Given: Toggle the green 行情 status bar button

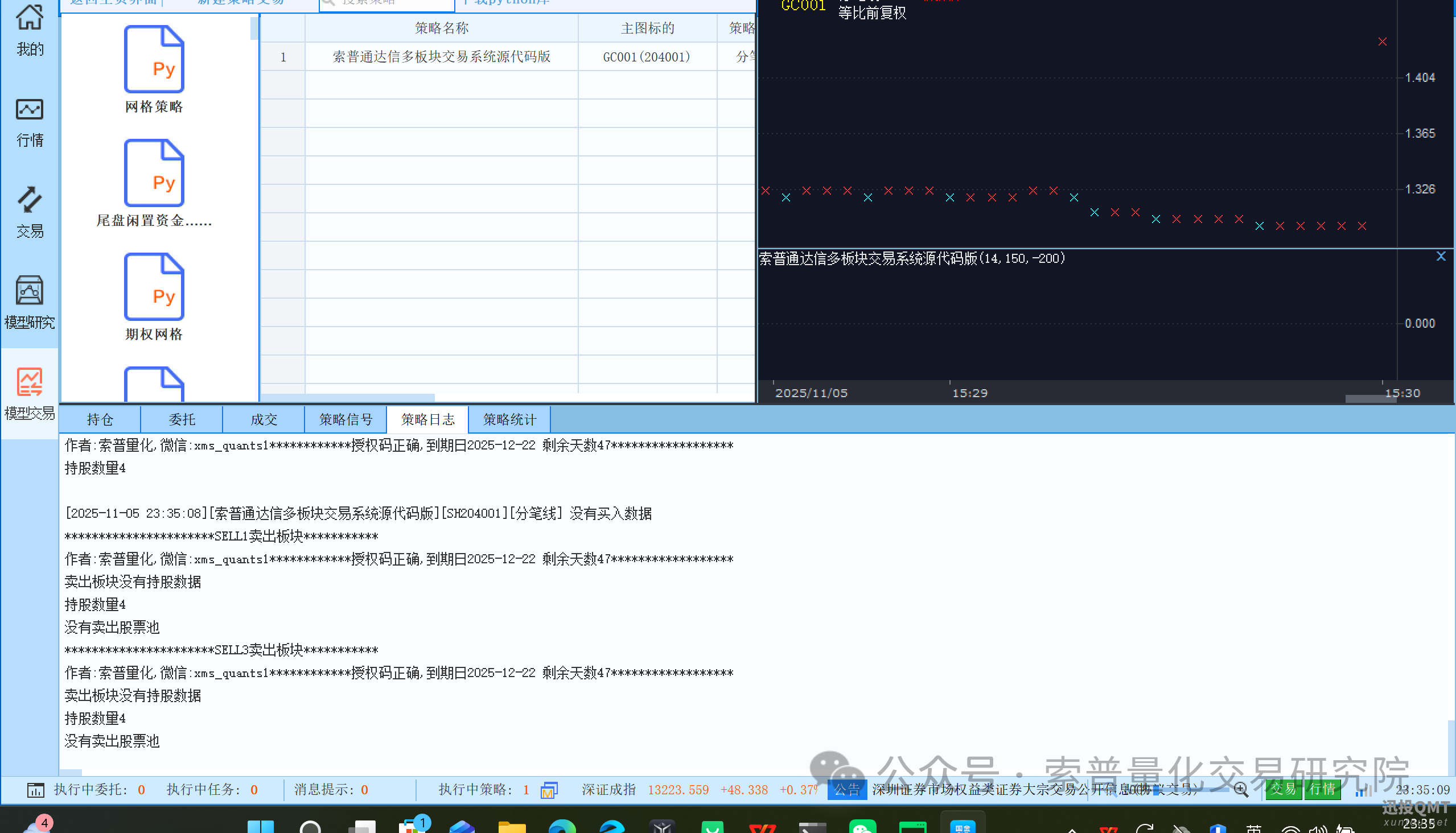Looking at the screenshot, I should pyautogui.click(x=1322, y=790).
